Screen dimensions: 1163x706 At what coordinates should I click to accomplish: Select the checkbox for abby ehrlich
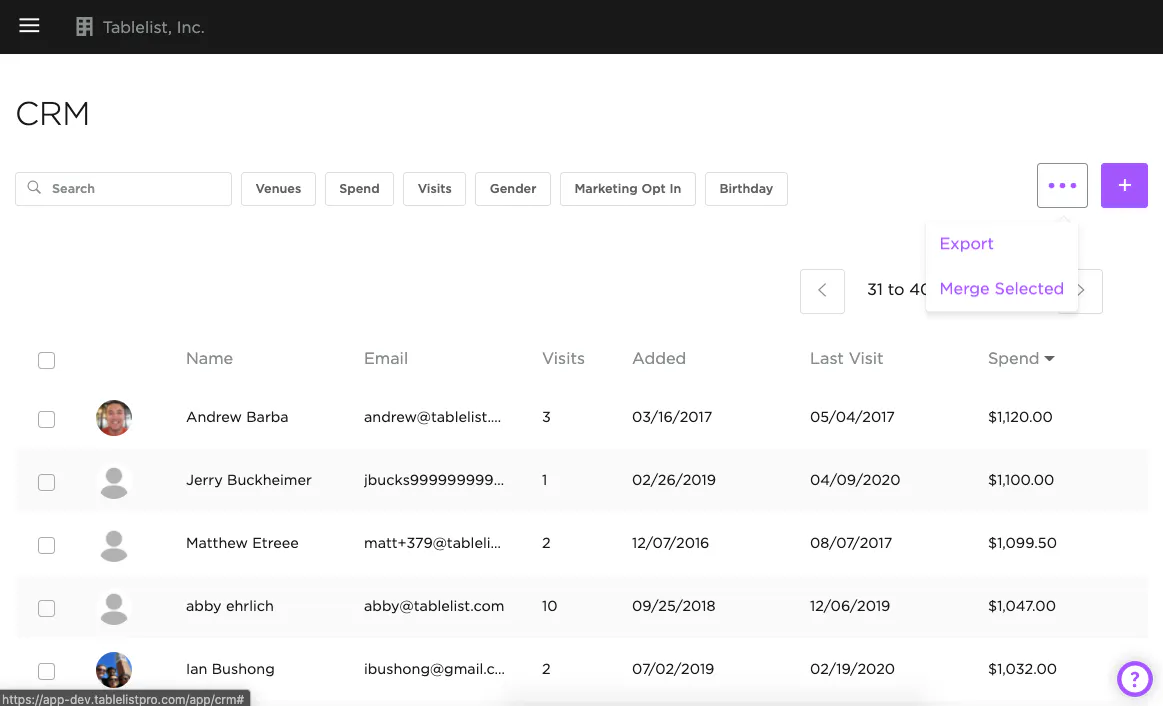click(x=47, y=608)
